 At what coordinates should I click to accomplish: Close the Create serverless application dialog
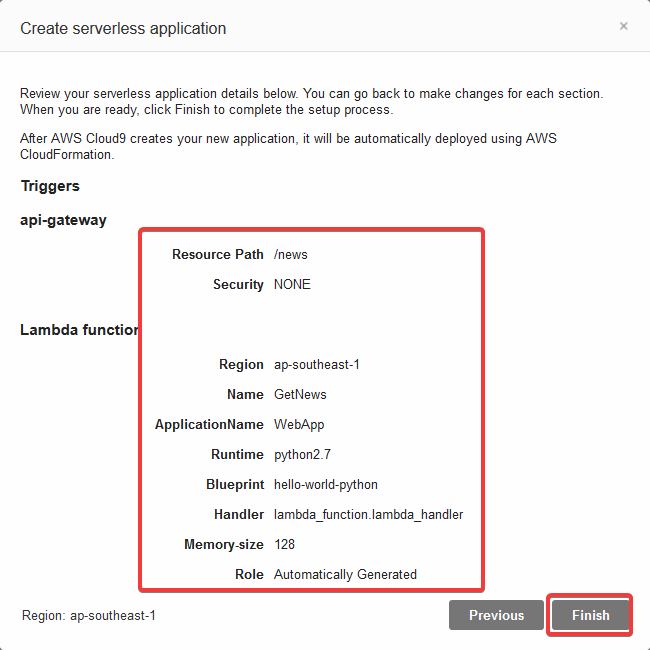coord(623,26)
